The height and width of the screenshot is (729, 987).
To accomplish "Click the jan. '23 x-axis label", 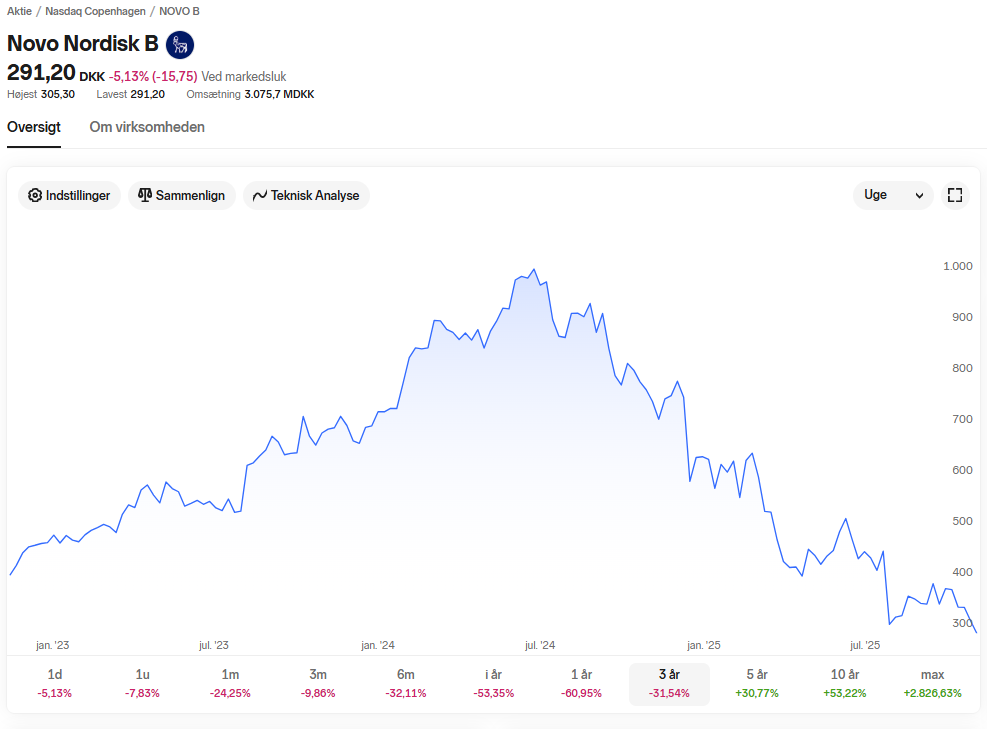I will [x=52, y=645].
